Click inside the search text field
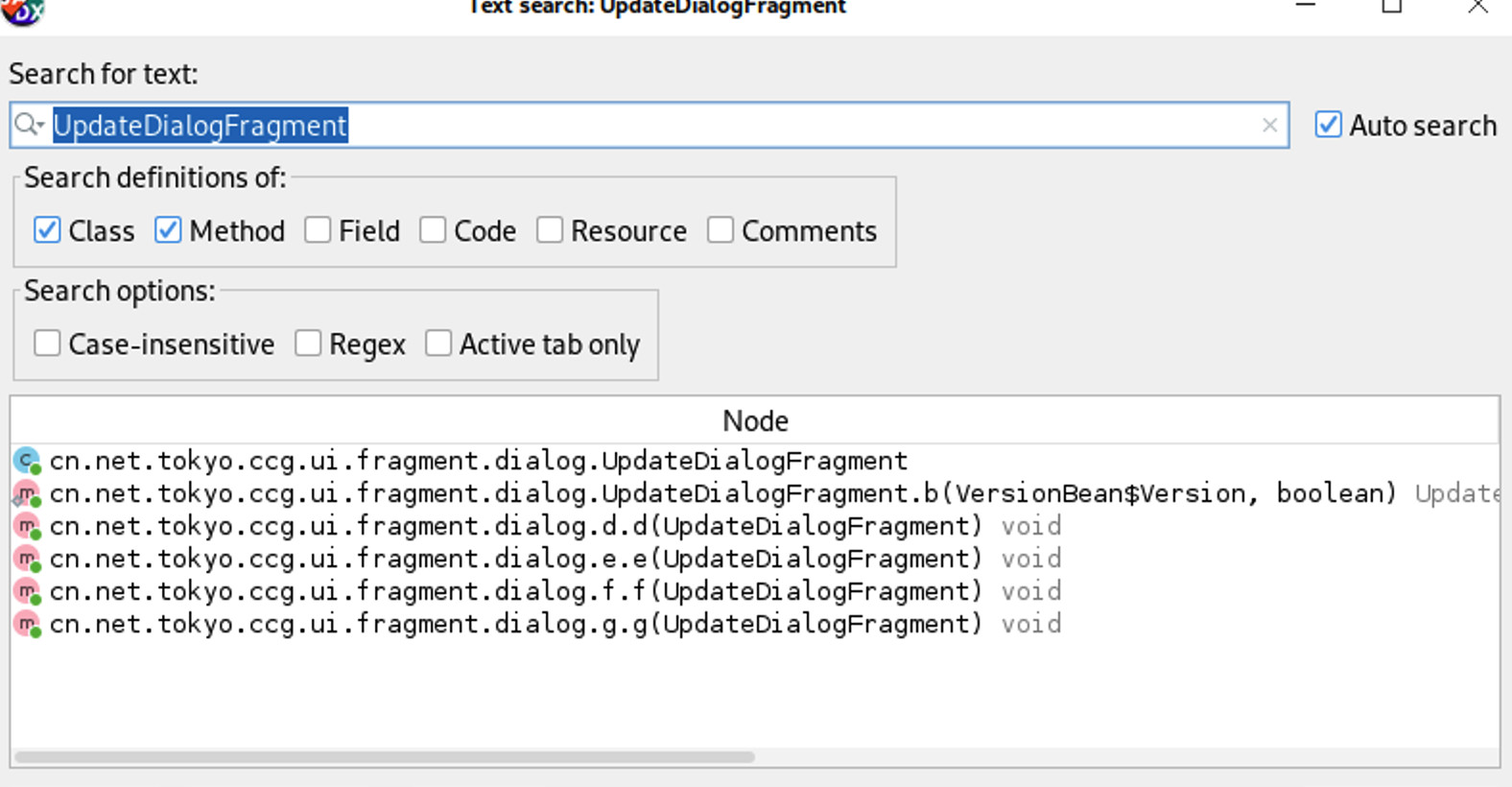Image resolution: width=1512 pixels, height=787 pixels. [768, 126]
